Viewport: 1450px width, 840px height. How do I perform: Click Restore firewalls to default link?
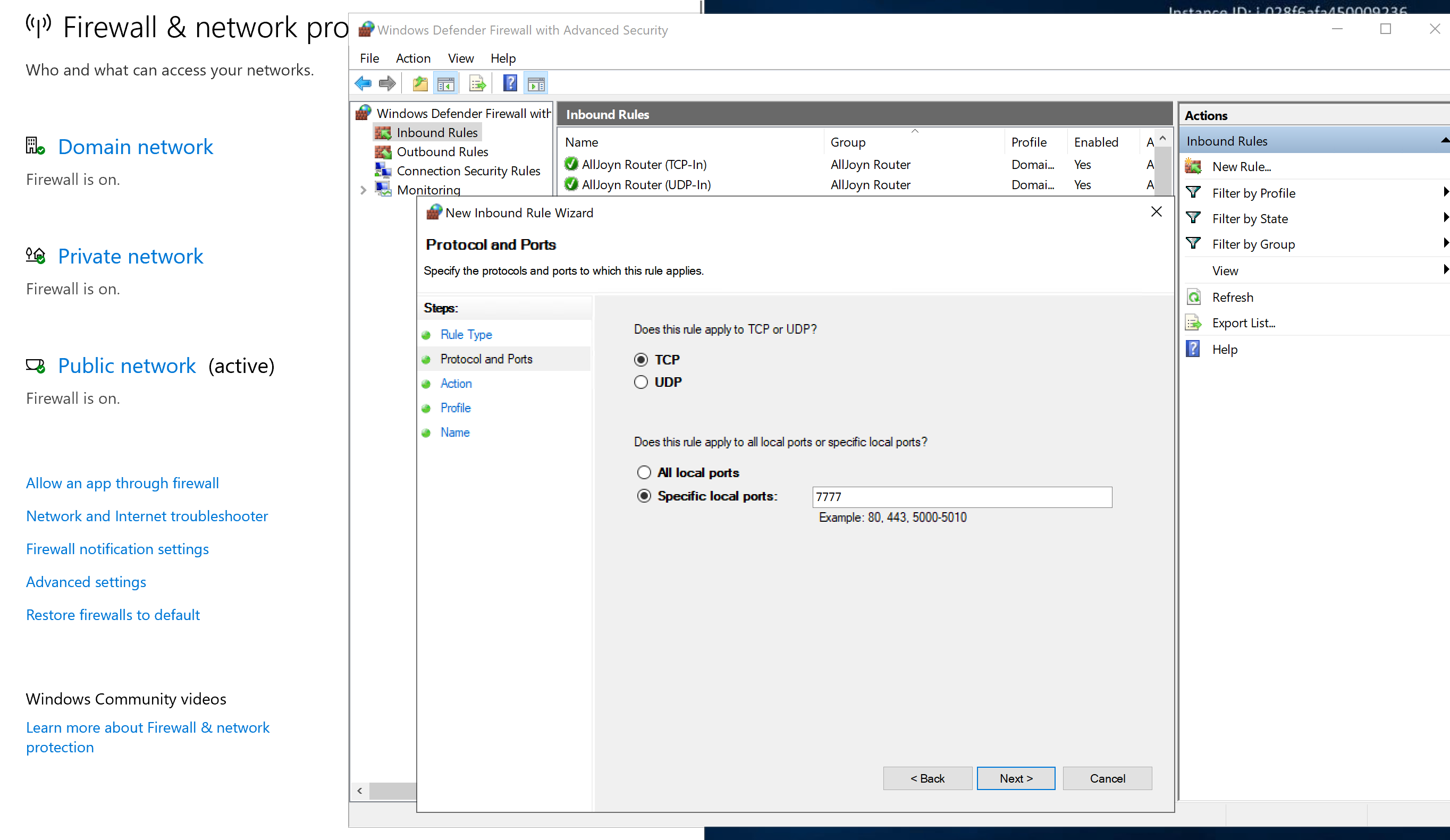[113, 615]
